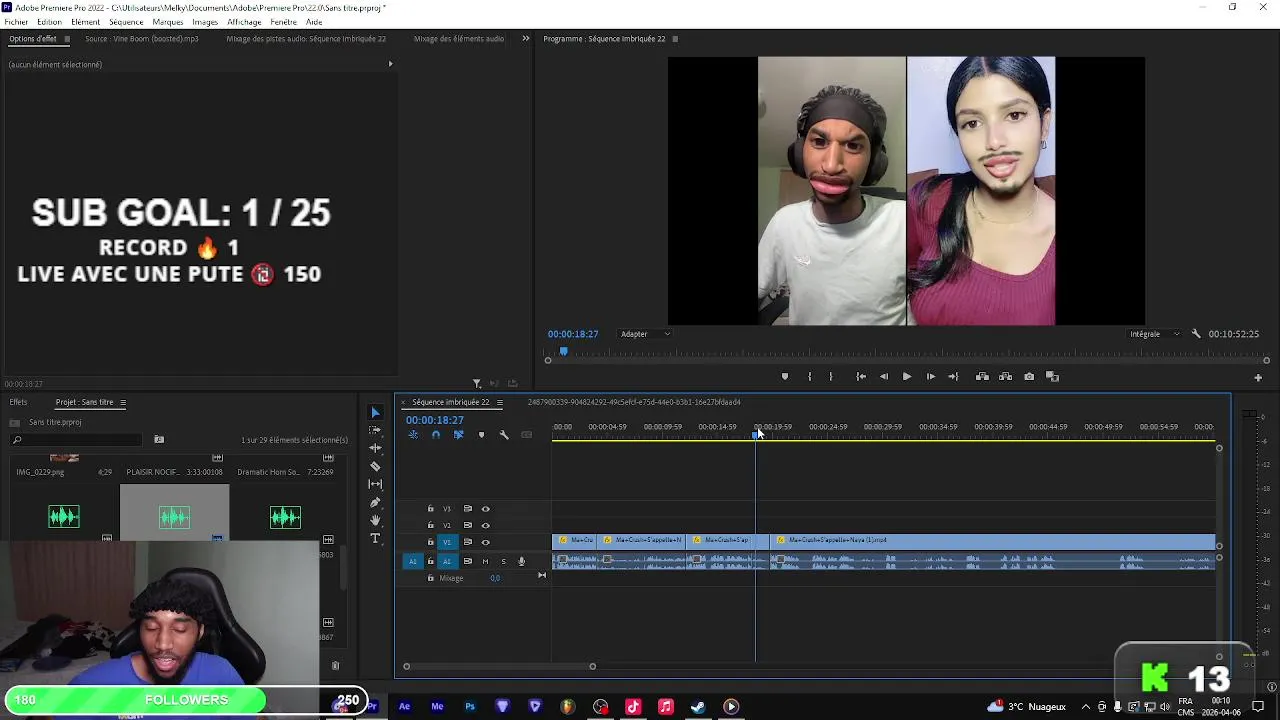The height and width of the screenshot is (720, 1280).
Task: Toggle the lock on track V2
Action: (431, 525)
